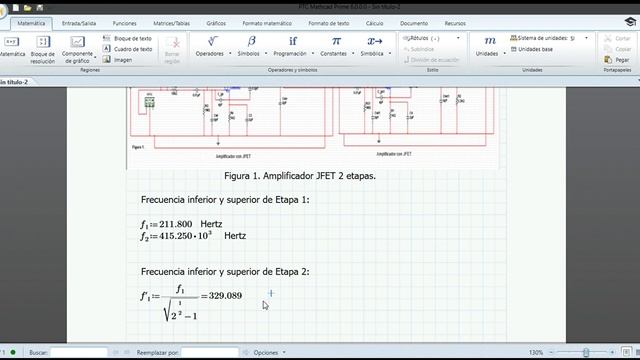Expand the Símbolos dropdown arrow
The width and height of the screenshot is (640, 360).
coord(266,53)
